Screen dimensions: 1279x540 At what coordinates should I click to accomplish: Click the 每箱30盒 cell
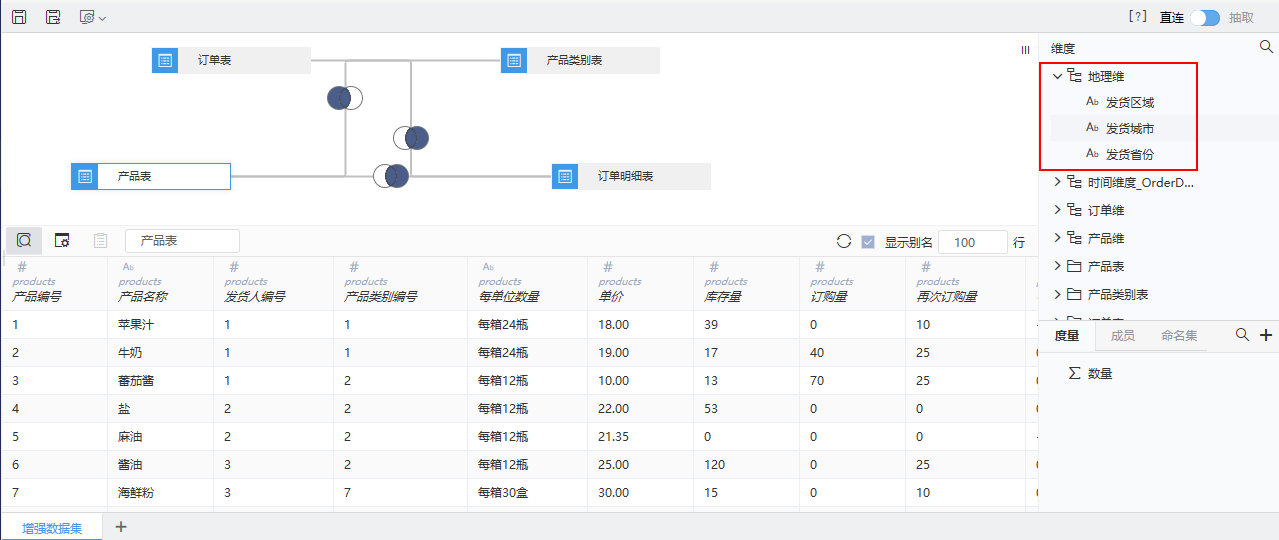(503, 493)
